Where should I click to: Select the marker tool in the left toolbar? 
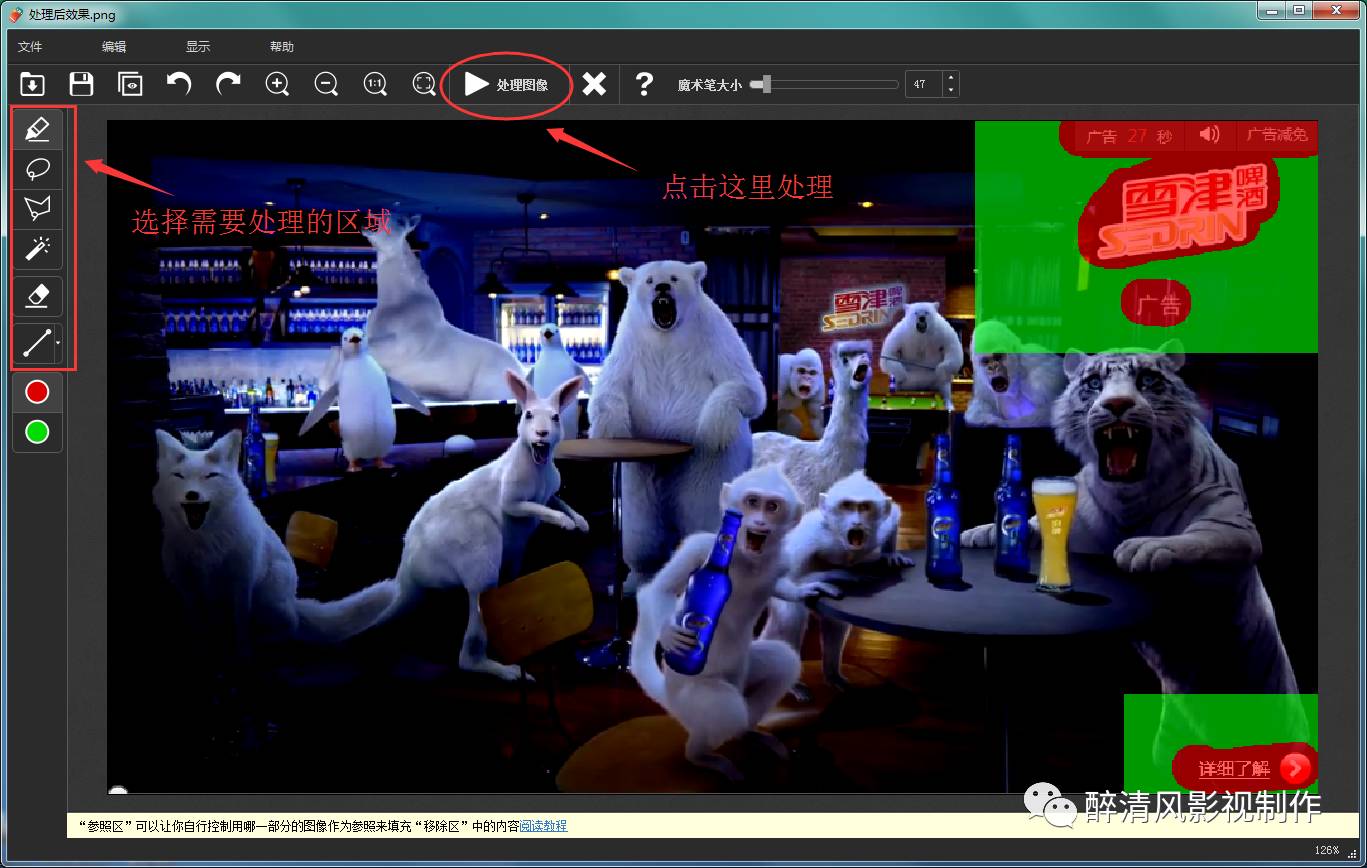point(37,129)
